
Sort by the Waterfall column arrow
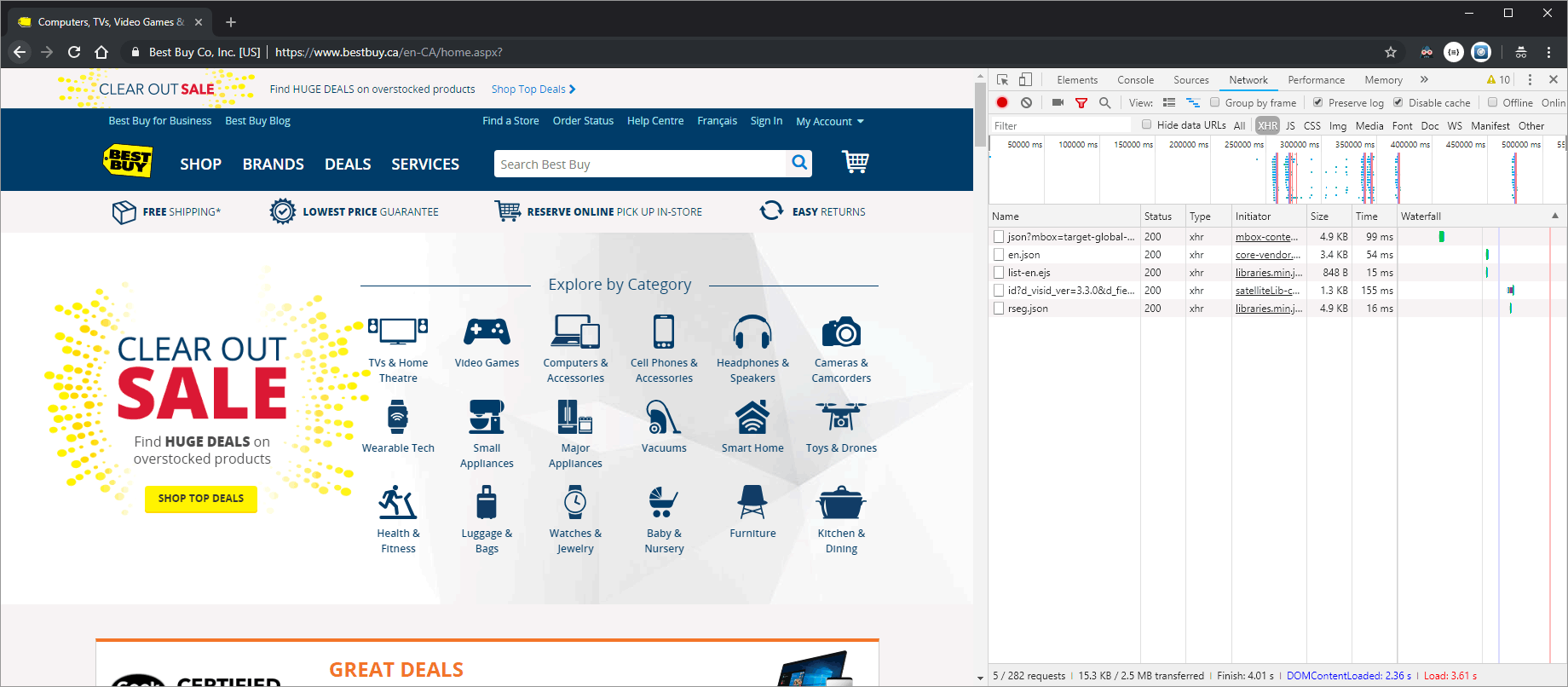[1554, 216]
